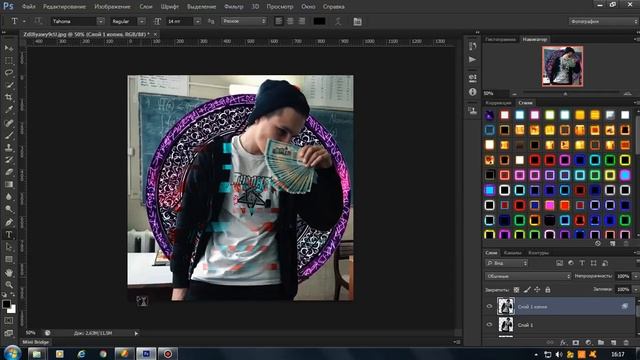Open the text color swatch
Screen dimensions: 640x360
319,21
